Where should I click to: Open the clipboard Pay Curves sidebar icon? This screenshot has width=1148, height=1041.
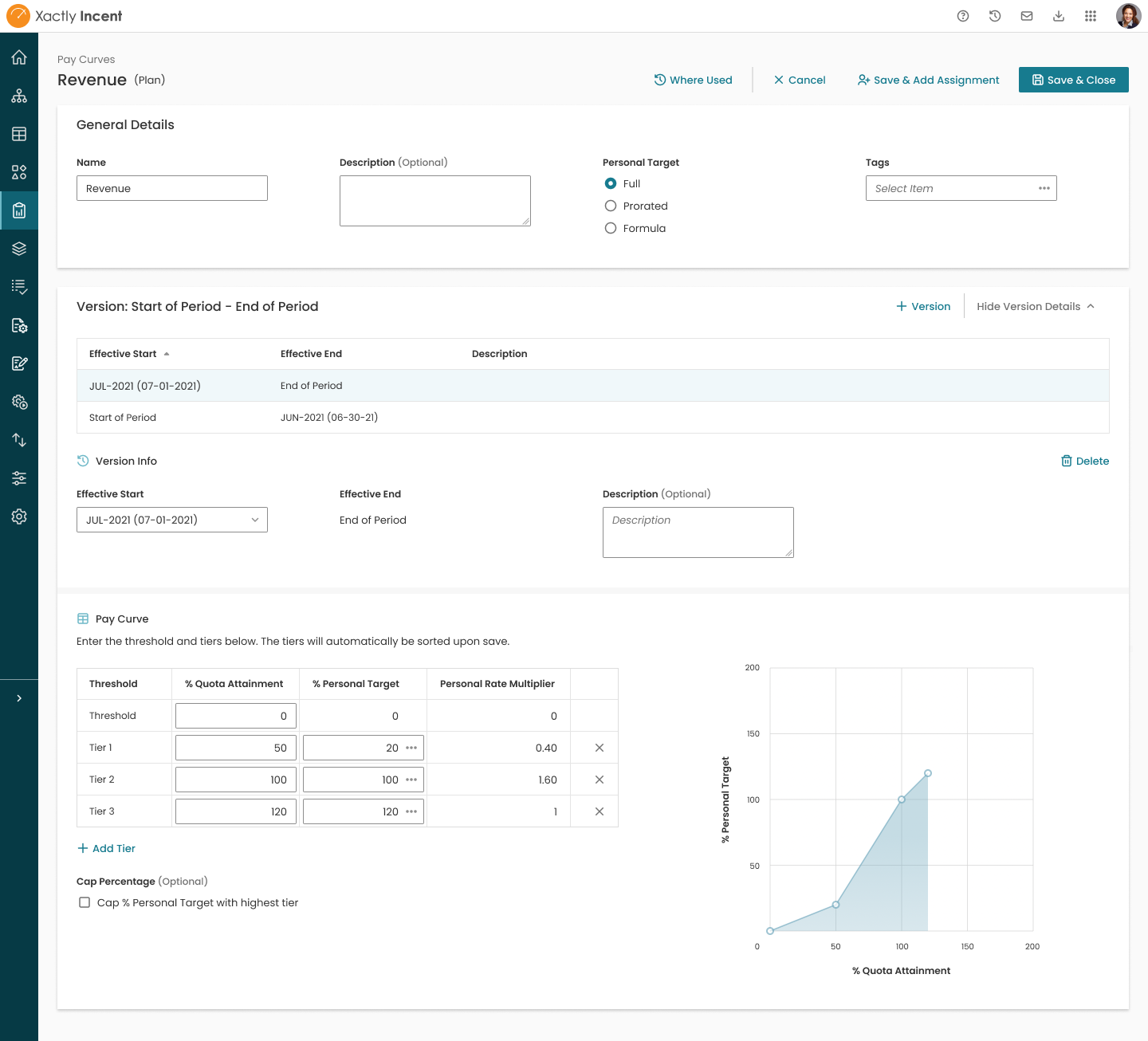[19, 210]
